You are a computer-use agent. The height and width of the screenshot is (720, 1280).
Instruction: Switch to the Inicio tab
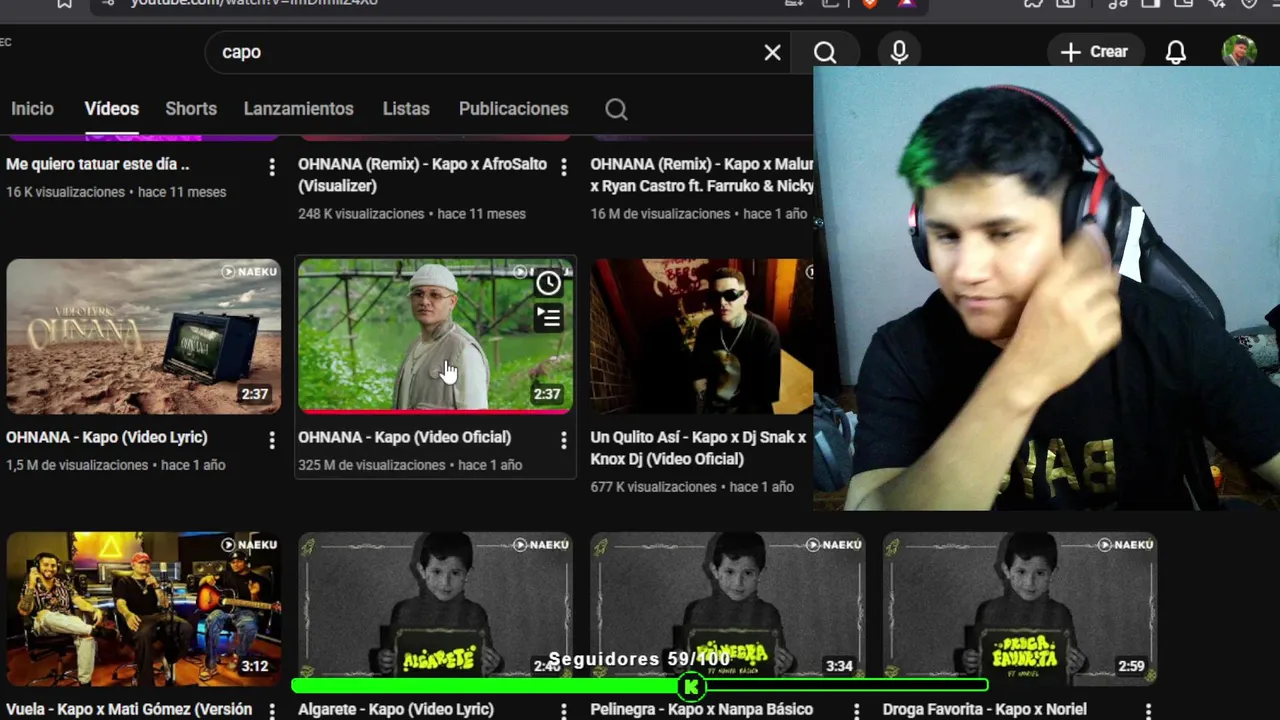(x=32, y=108)
